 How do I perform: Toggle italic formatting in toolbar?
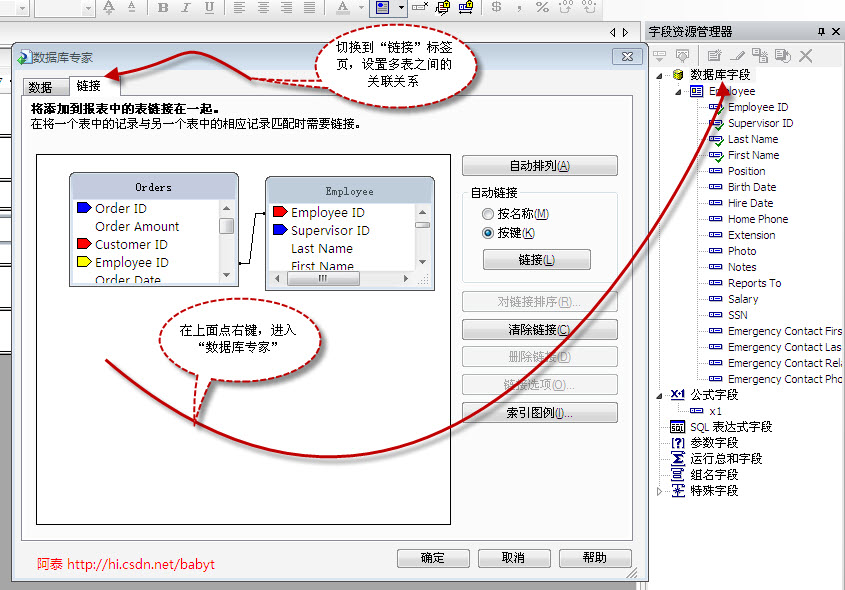click(186, 7)
